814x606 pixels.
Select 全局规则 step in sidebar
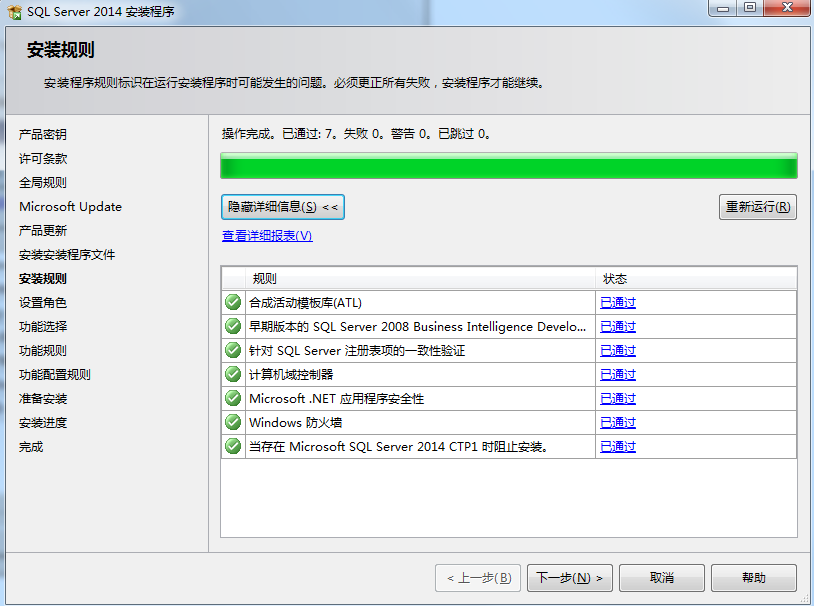[43, 182]
